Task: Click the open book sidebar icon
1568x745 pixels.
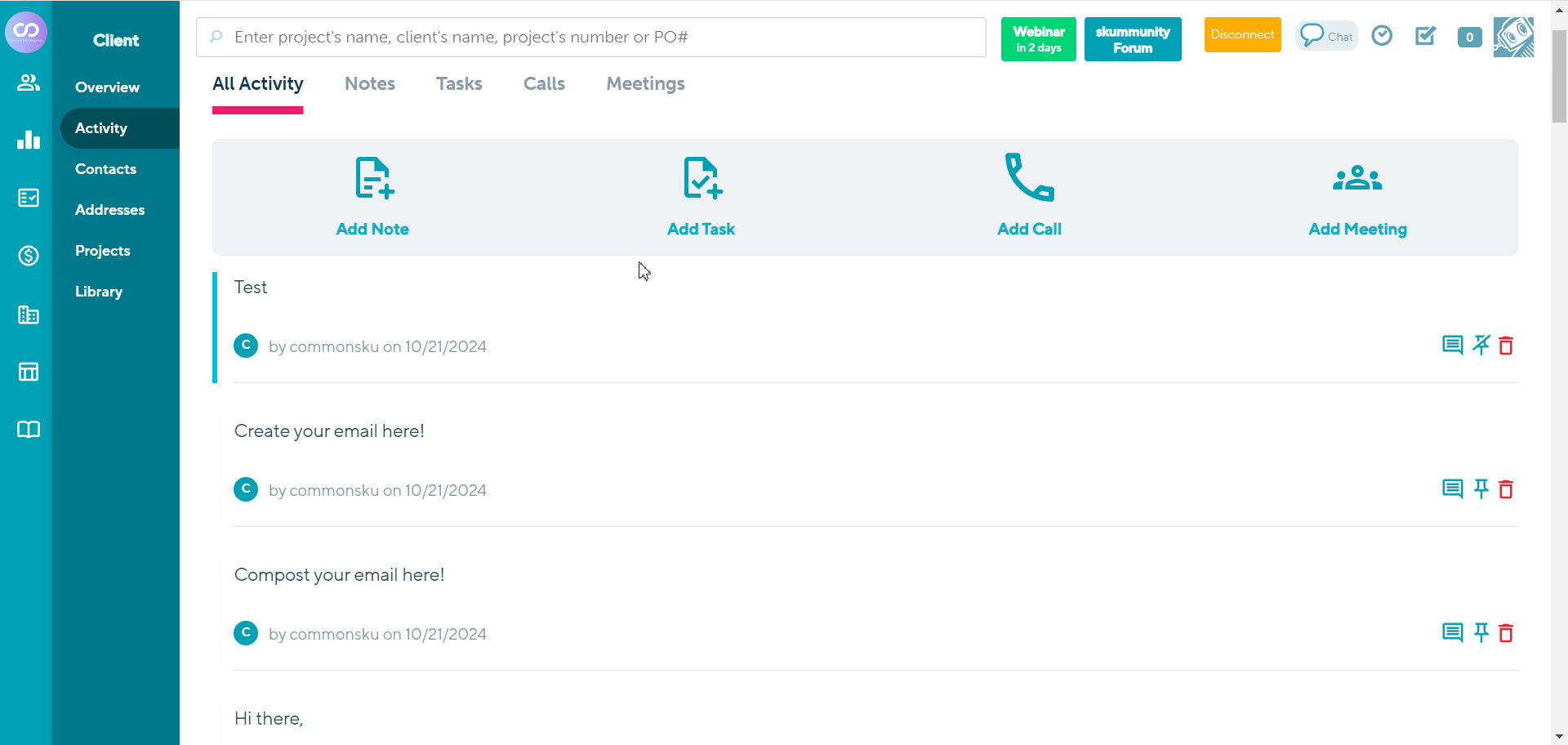Action: coord(29,430)
